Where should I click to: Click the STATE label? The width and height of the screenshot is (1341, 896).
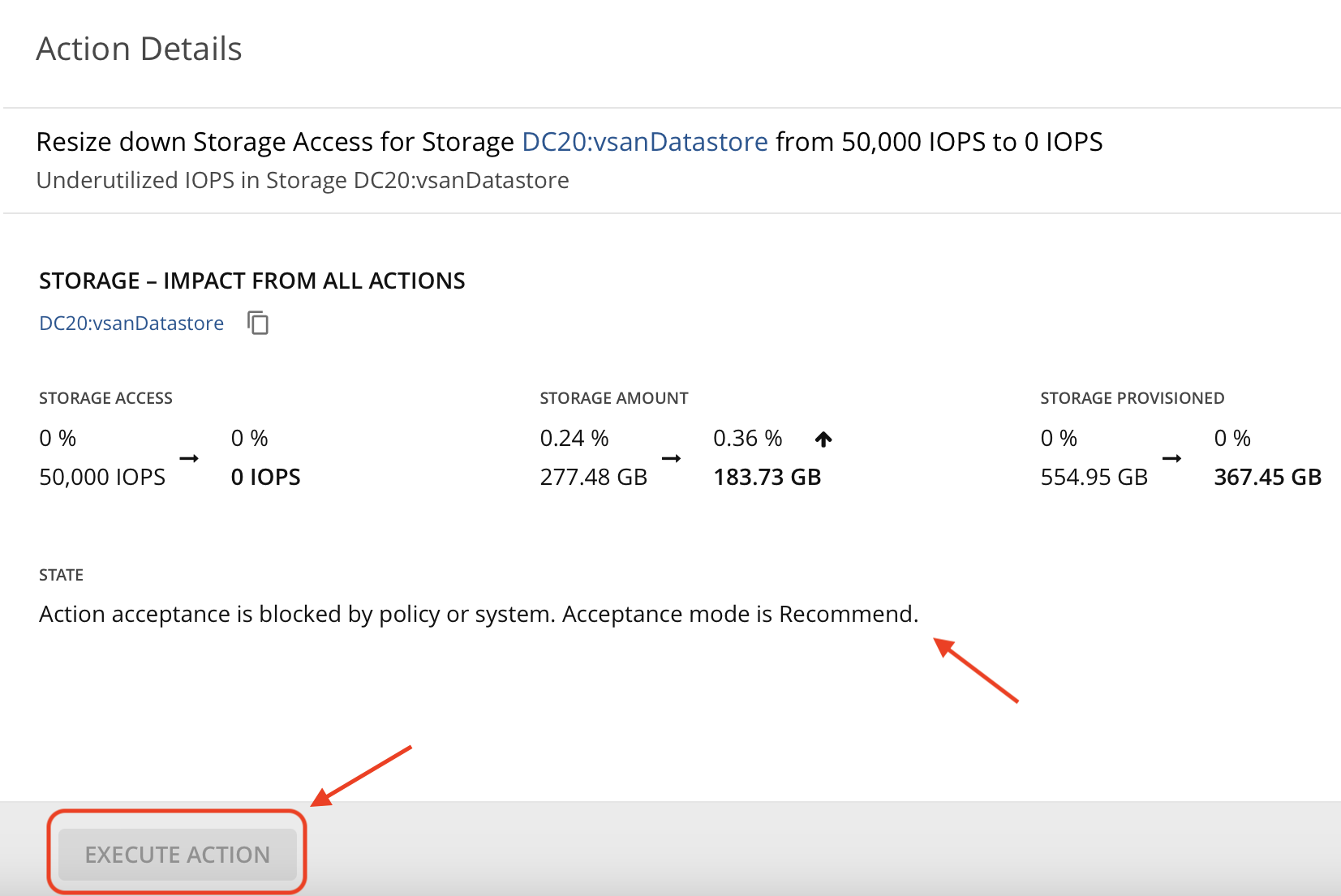61,575
